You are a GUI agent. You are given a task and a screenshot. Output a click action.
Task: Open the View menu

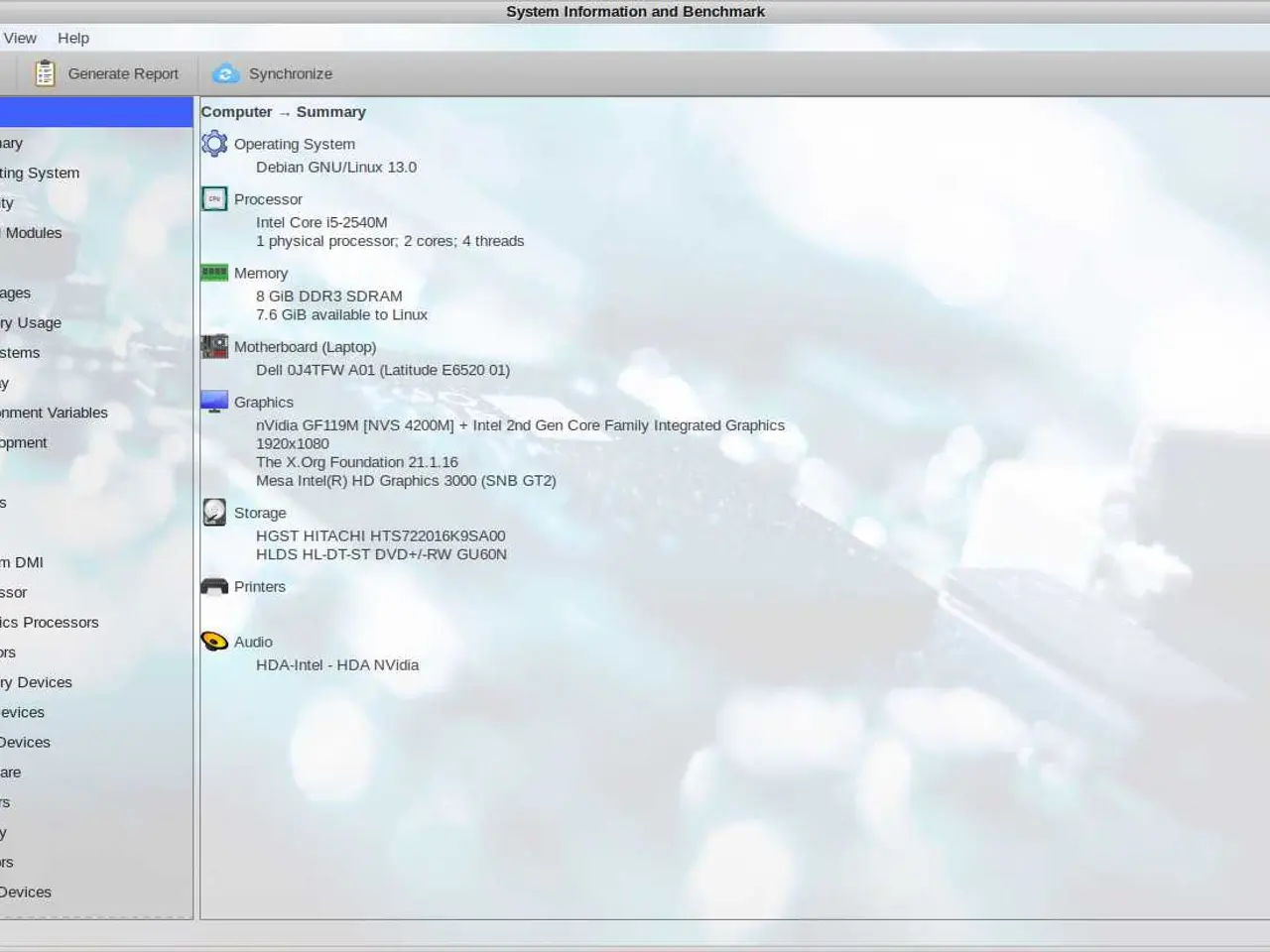19,38
